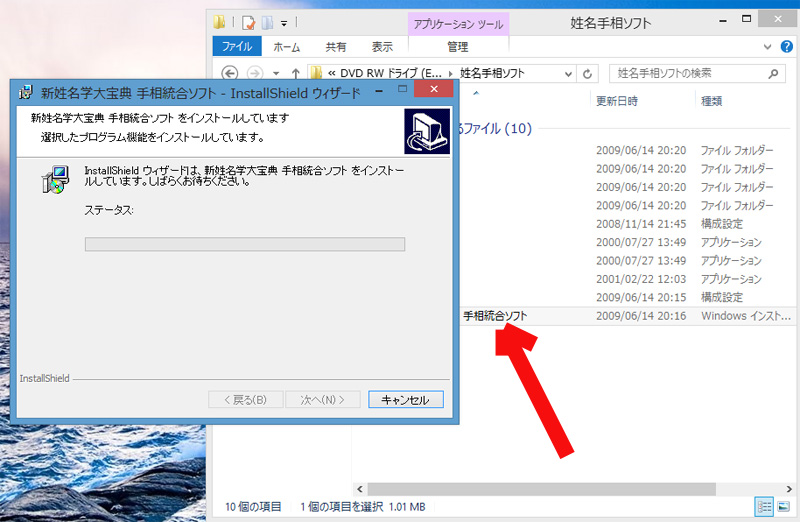Click the new folder icon in quick access toolbar
This screenshot has height=522, width=800.
pyautogui.click(x=267, y=22)
